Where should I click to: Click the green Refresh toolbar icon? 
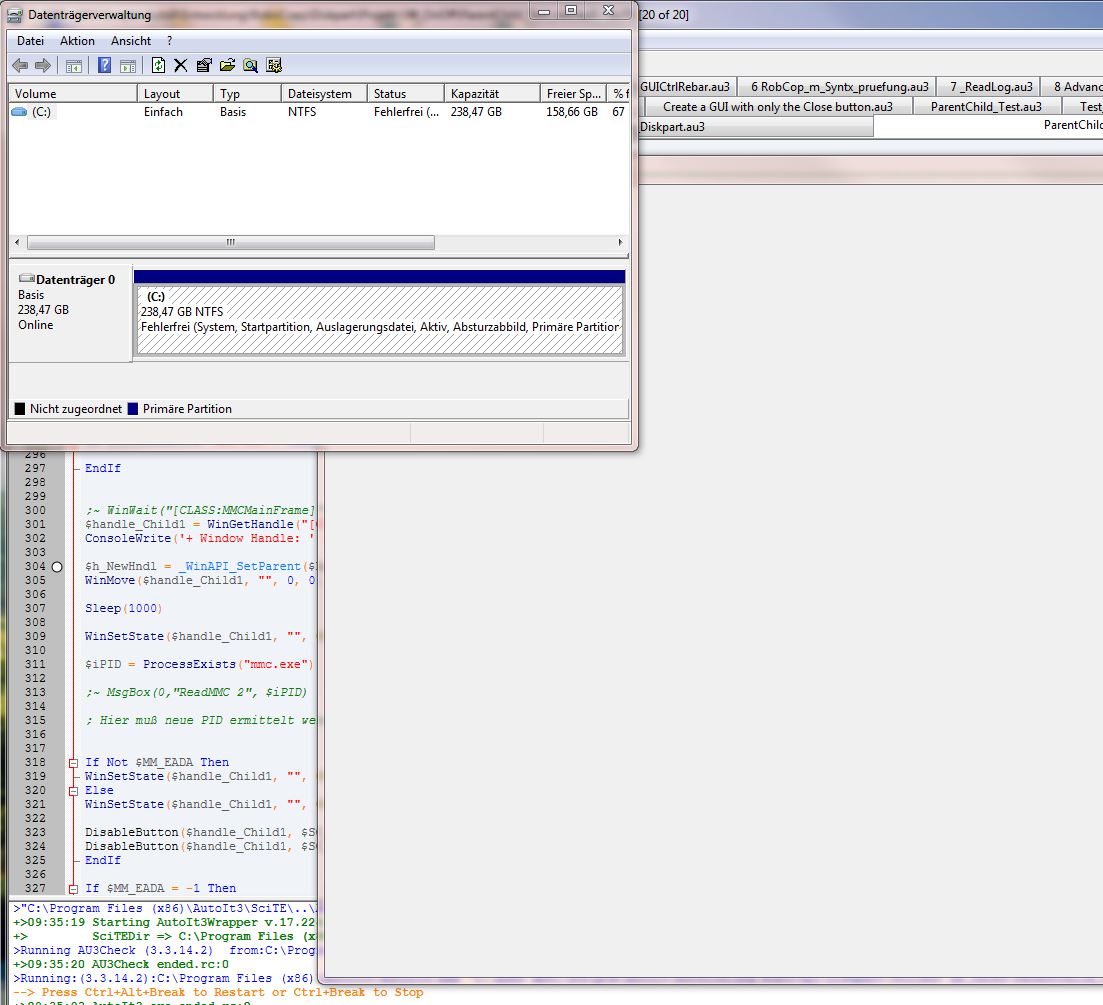click(x=158, y=66)
